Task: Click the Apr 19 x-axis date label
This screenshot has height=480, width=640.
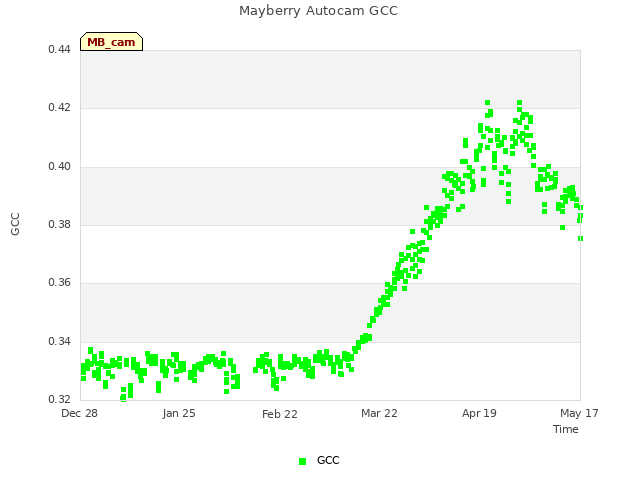Action: (x=479, y=413)
